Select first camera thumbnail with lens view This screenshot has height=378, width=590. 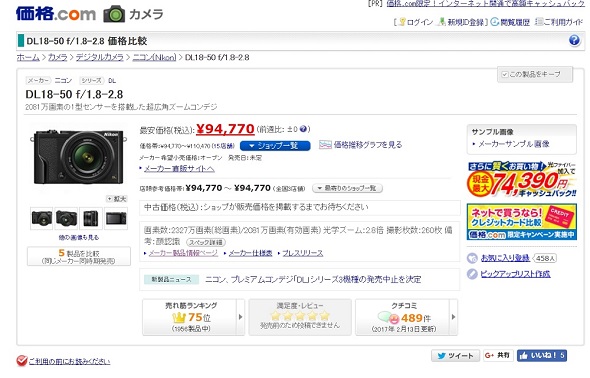[42, 218]
